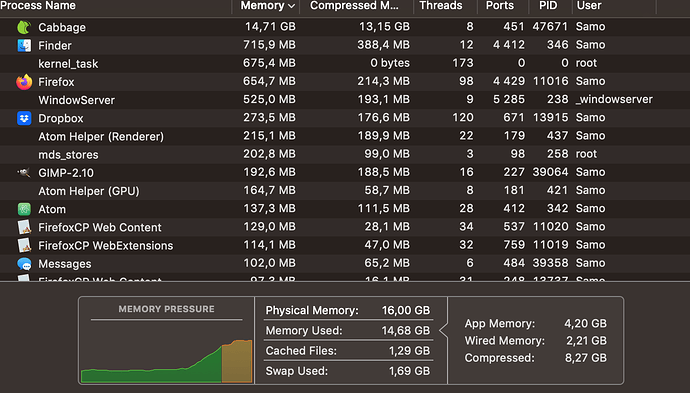This screenshot has height=393, width=690.
Task: Click the FirefoxCP WebExtensions icon
Action: (24, 245)
